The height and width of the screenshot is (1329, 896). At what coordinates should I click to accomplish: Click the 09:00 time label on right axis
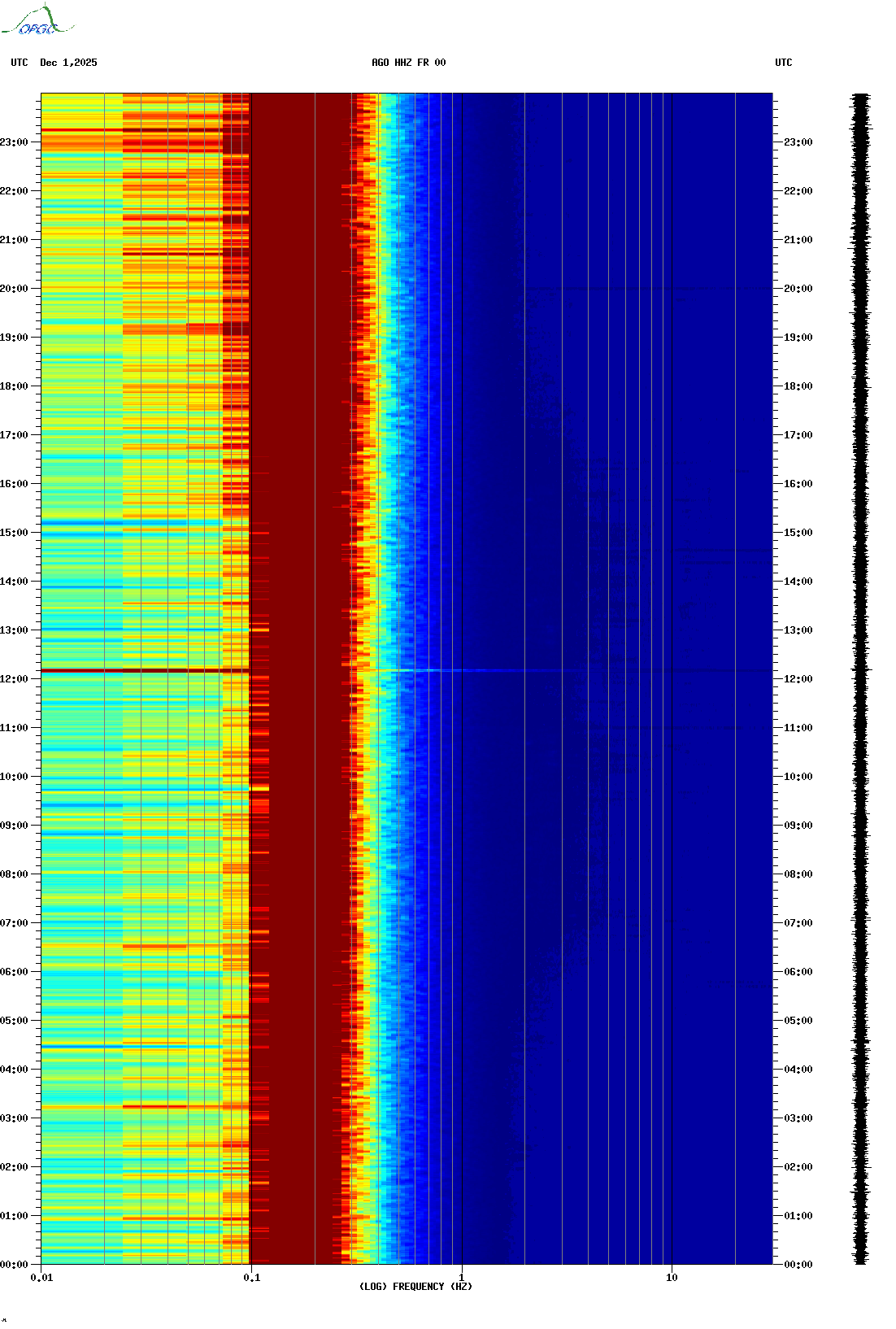click(x=798, y=826)
